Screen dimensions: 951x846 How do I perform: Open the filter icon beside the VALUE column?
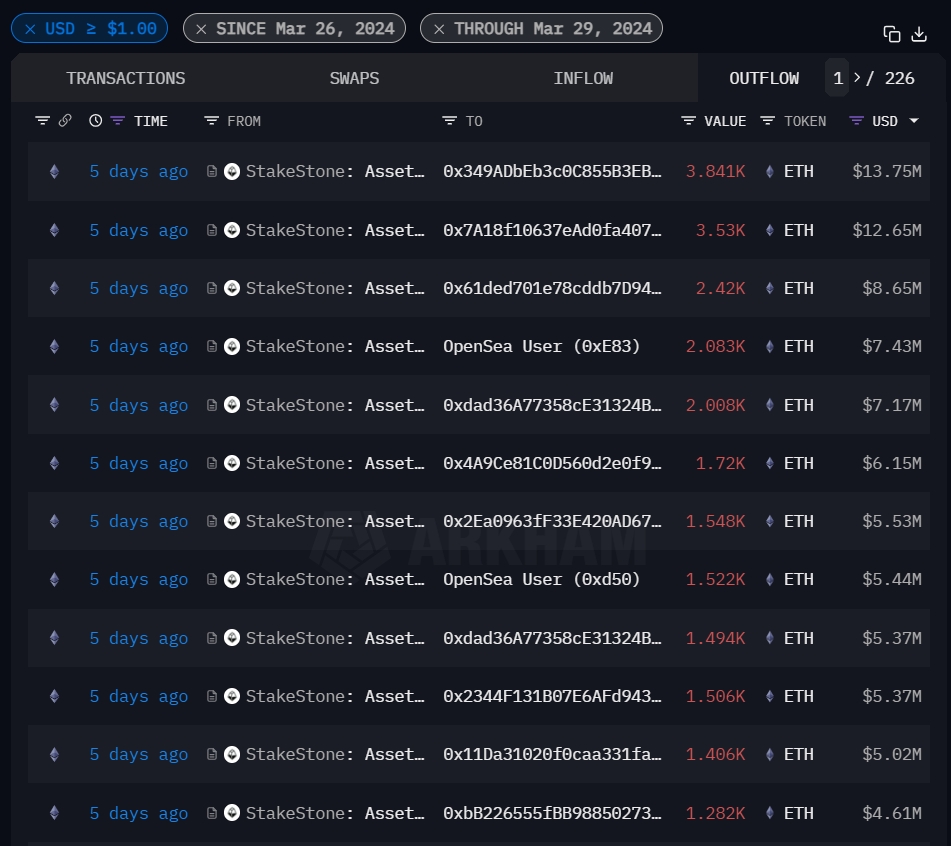coord(689,121)
